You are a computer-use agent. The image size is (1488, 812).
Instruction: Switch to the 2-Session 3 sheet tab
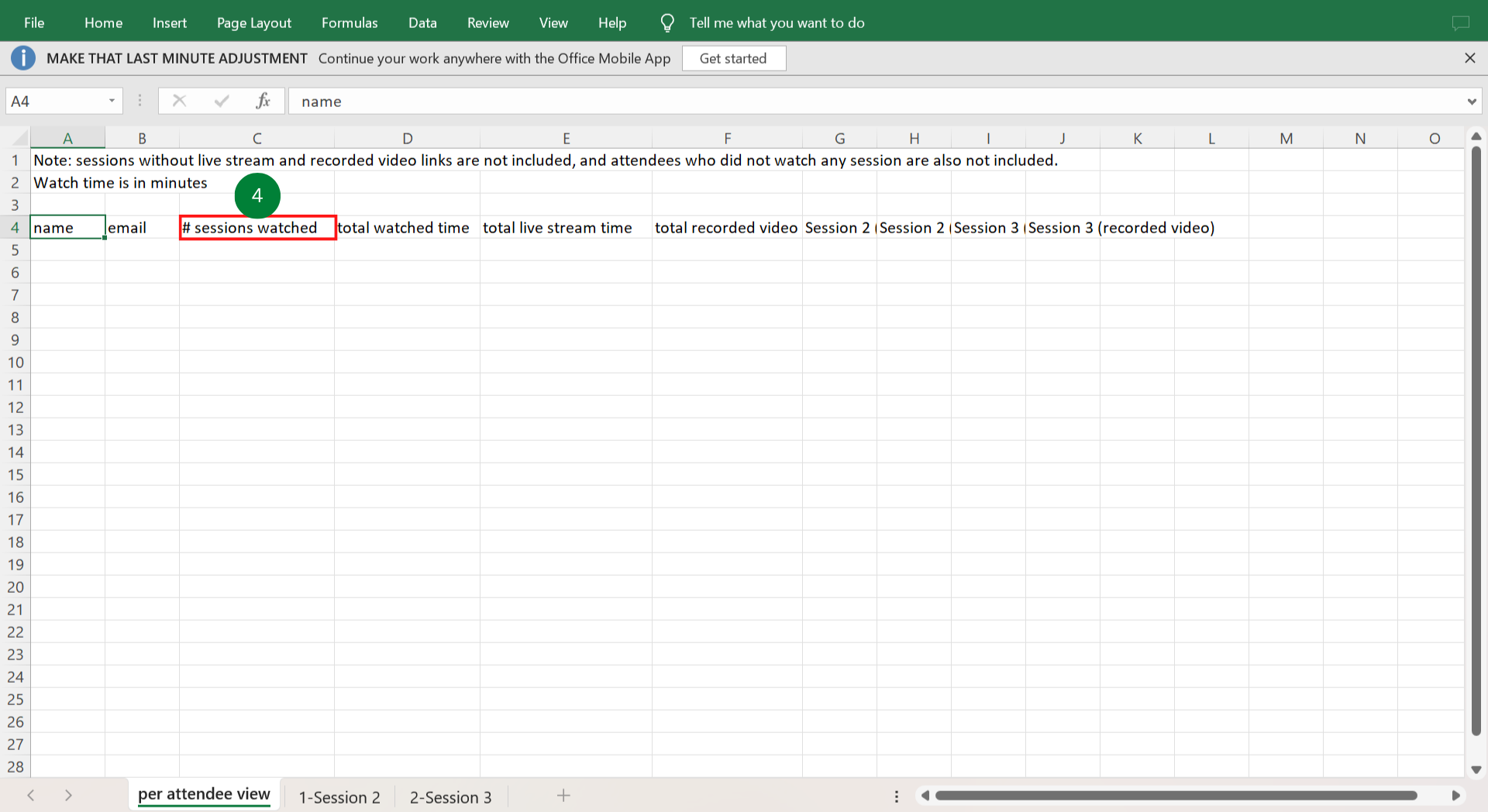[450, 797]
